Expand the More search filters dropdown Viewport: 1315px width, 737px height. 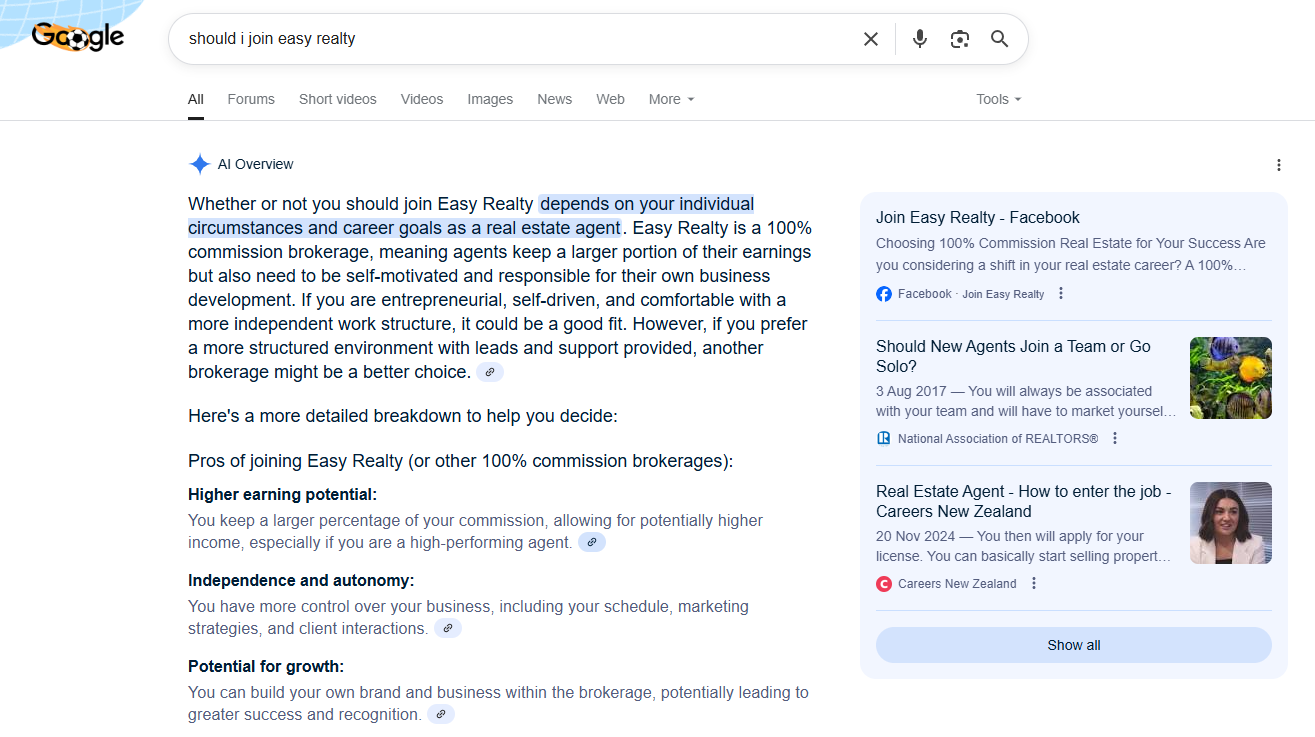671,99
